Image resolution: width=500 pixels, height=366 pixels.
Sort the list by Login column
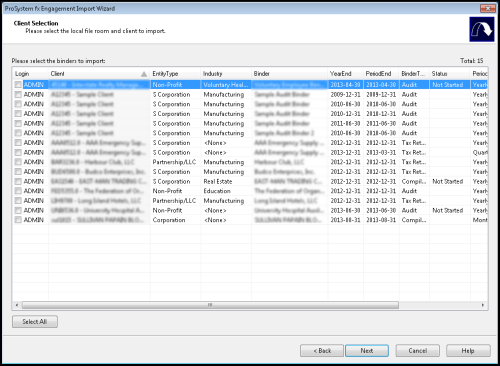(30, 74)
